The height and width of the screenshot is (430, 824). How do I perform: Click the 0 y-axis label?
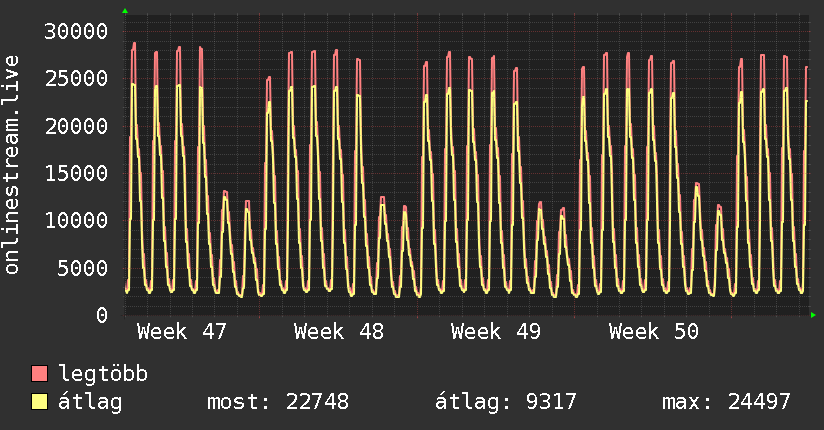click(101, 315)
